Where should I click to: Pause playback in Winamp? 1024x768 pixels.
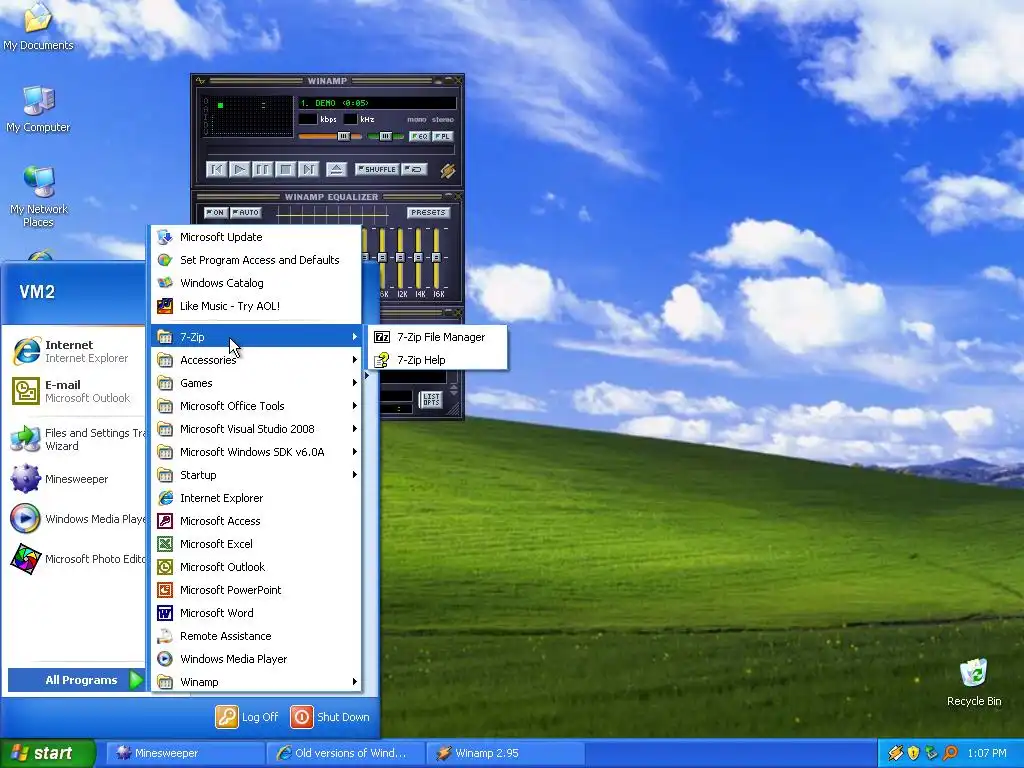(x=263, y=169)
